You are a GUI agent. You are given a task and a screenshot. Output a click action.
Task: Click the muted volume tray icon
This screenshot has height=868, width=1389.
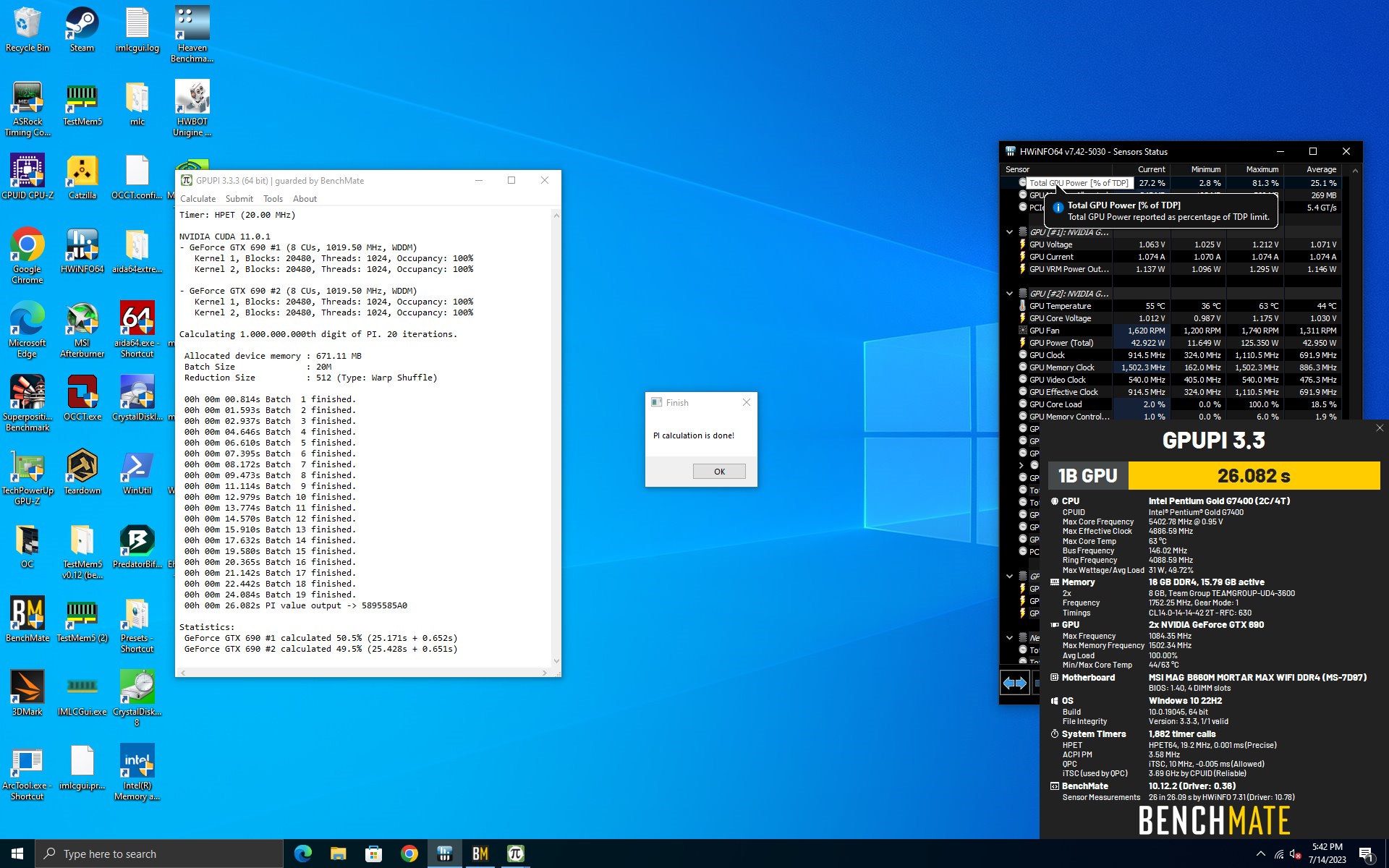[1296, 854]
